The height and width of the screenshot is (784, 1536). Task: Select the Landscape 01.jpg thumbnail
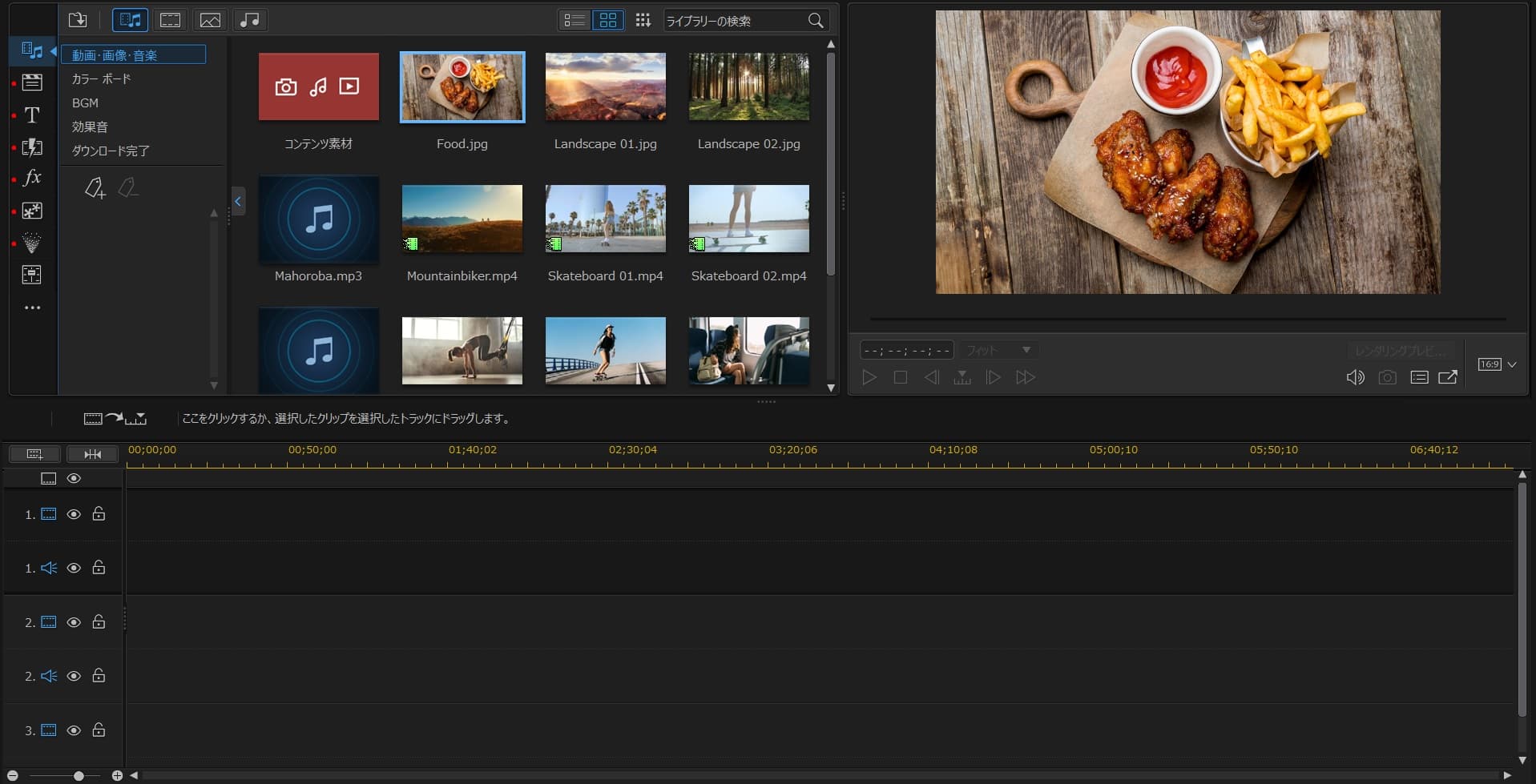point(605,87)
